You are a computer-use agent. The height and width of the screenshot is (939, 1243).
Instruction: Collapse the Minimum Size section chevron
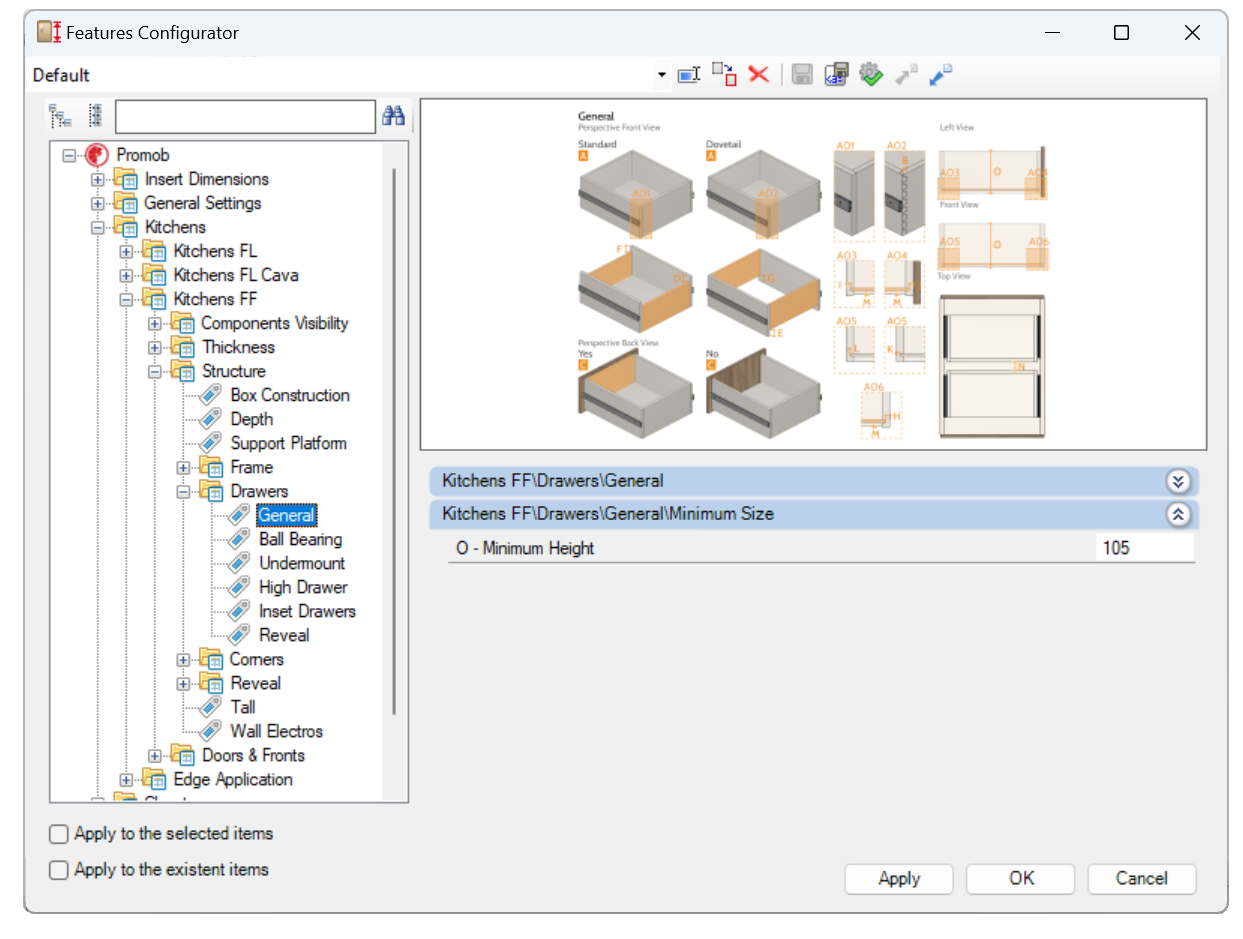tap(1178, 514)
